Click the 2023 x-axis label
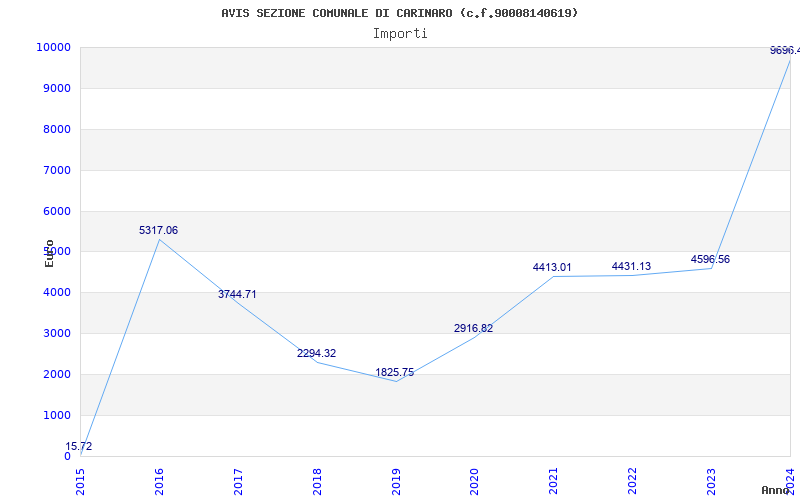Viewport: 800px width, 500px height. [x=711, y=481]
